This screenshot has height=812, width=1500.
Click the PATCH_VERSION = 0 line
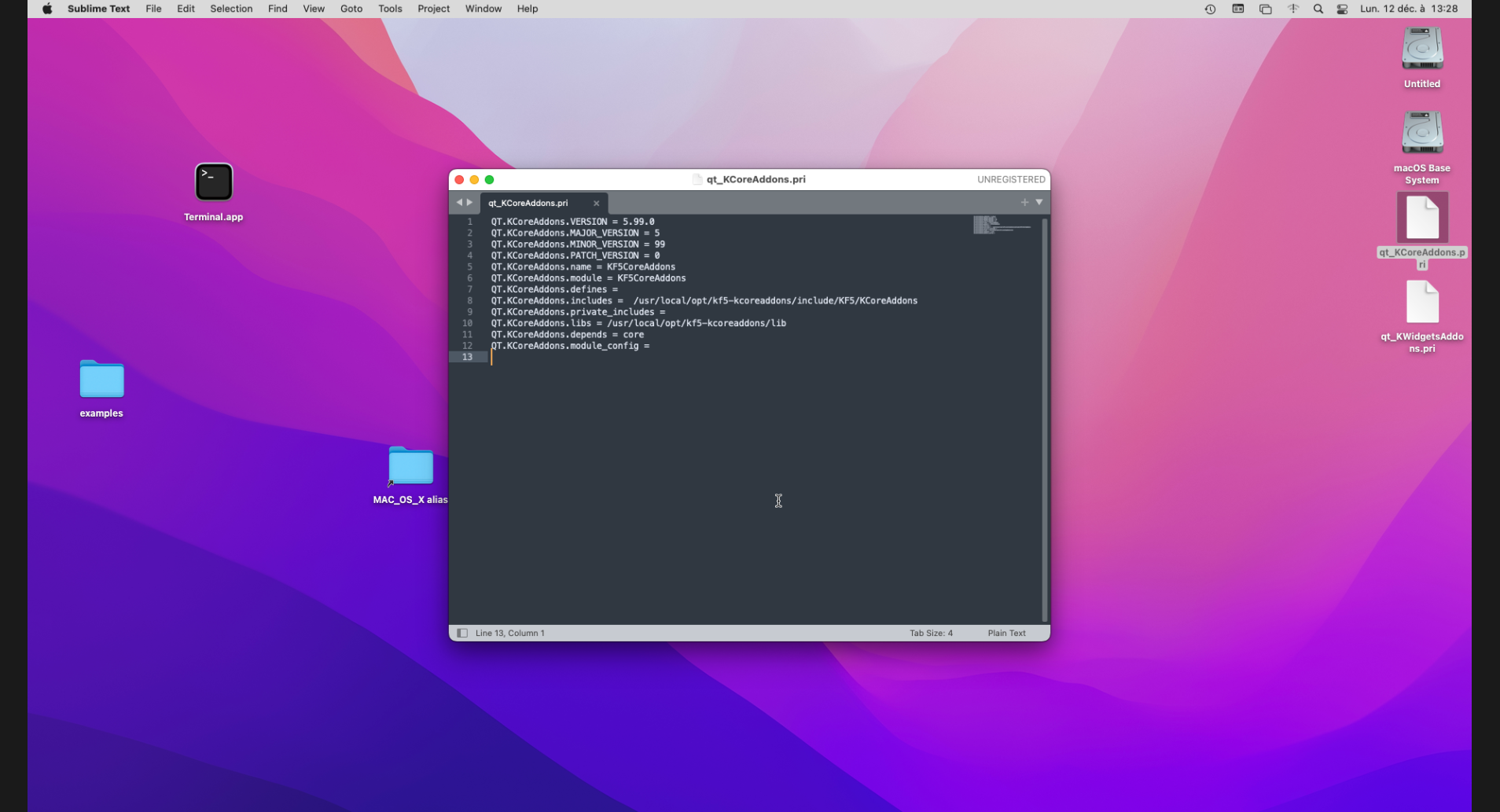point(575,255)
